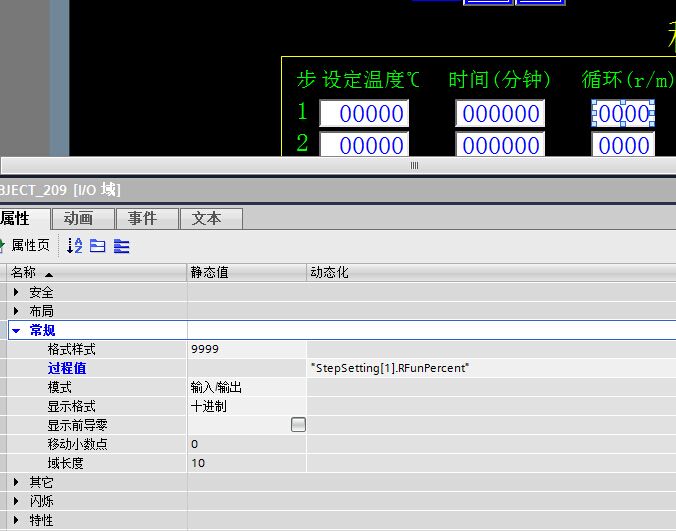Select the 移动小数点 property row label
The height and width of the screenshot is (531, 676).
click(x=78, y=444)
